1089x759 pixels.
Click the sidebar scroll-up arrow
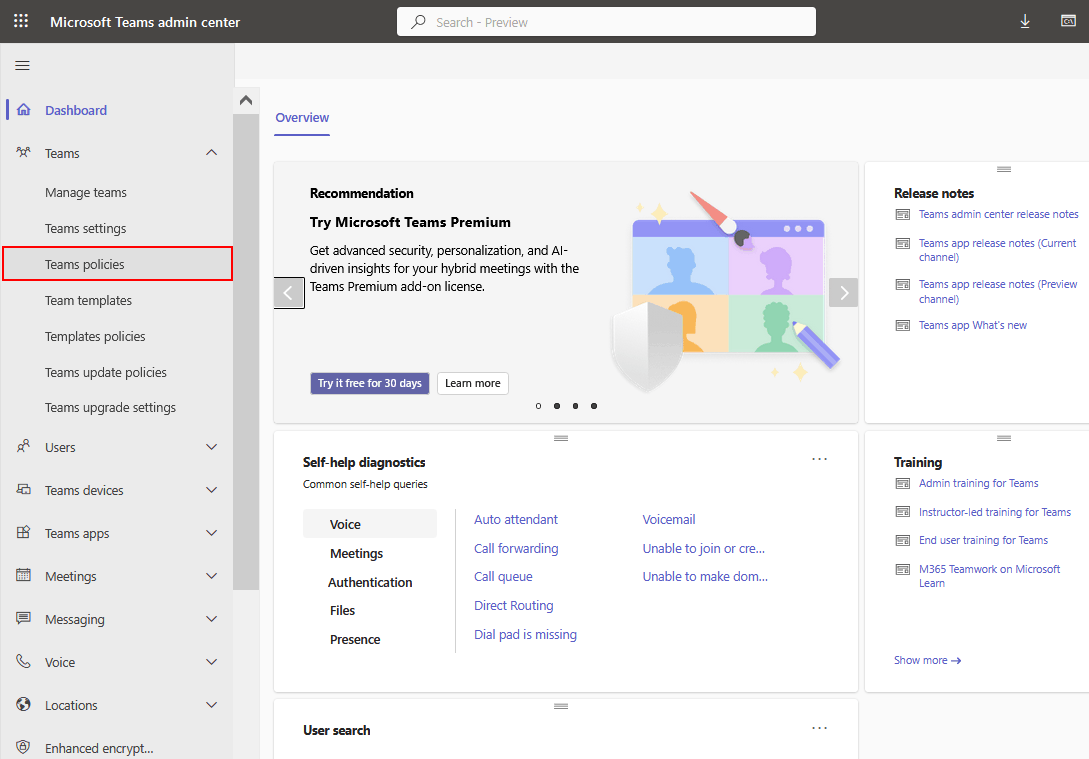(x=246, y=100)
